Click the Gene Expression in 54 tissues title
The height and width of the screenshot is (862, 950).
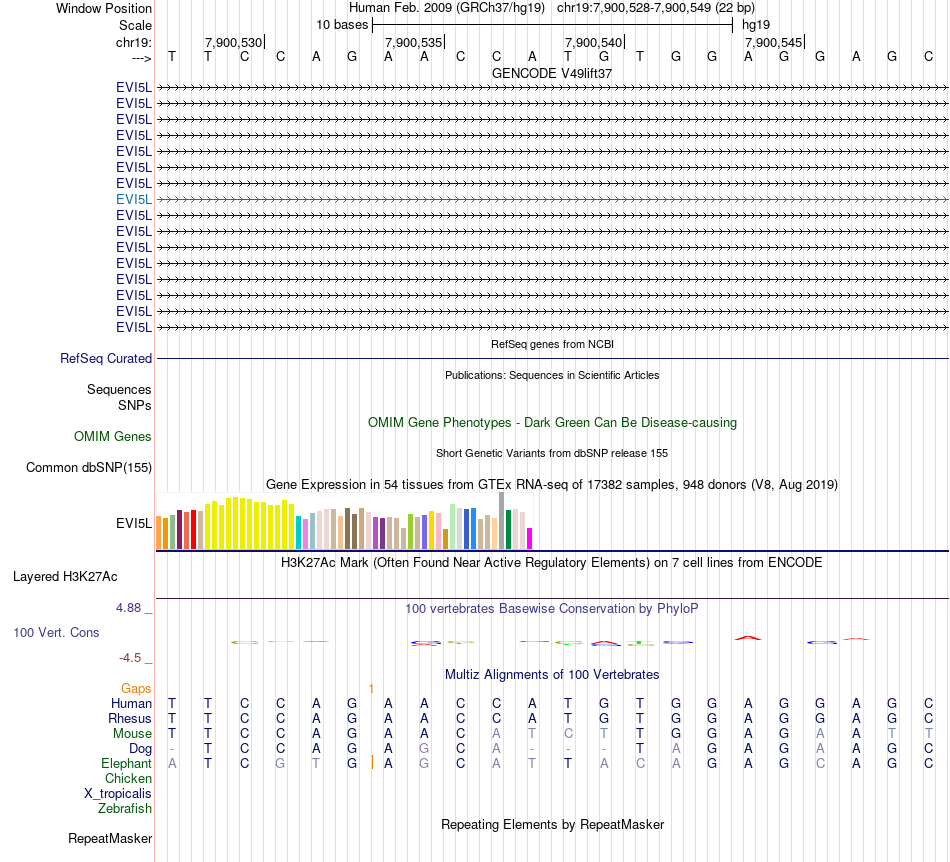552,485
